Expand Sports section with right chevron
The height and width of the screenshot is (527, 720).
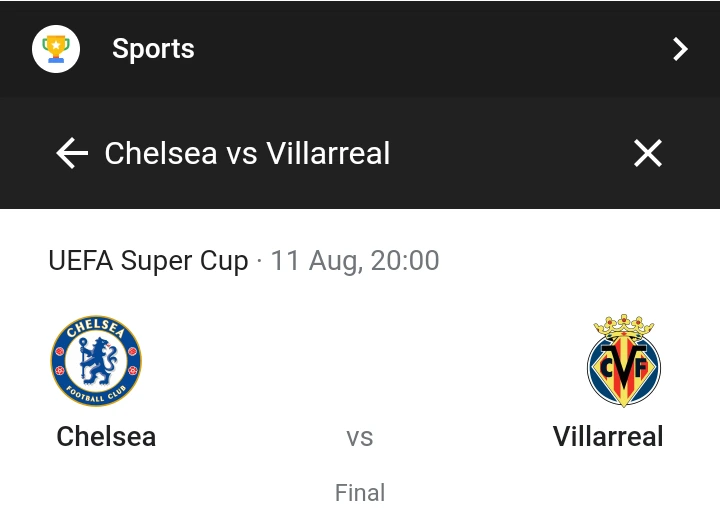tap(680, 49)
